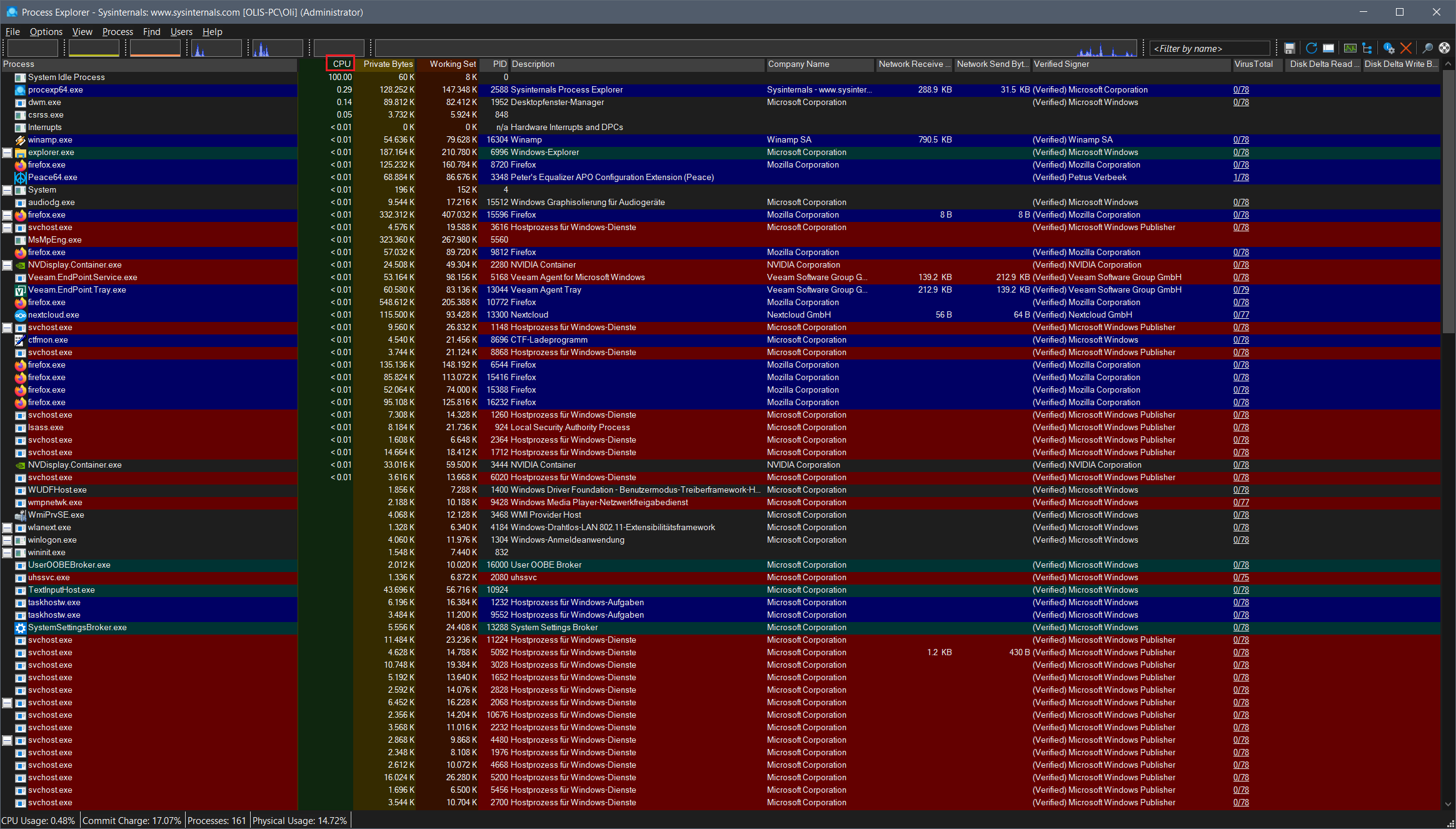The height and width of the screenshot is (829, 1456).
Task: Click the vertical scrollbar thumb
Action: [x=1448, y=200]
